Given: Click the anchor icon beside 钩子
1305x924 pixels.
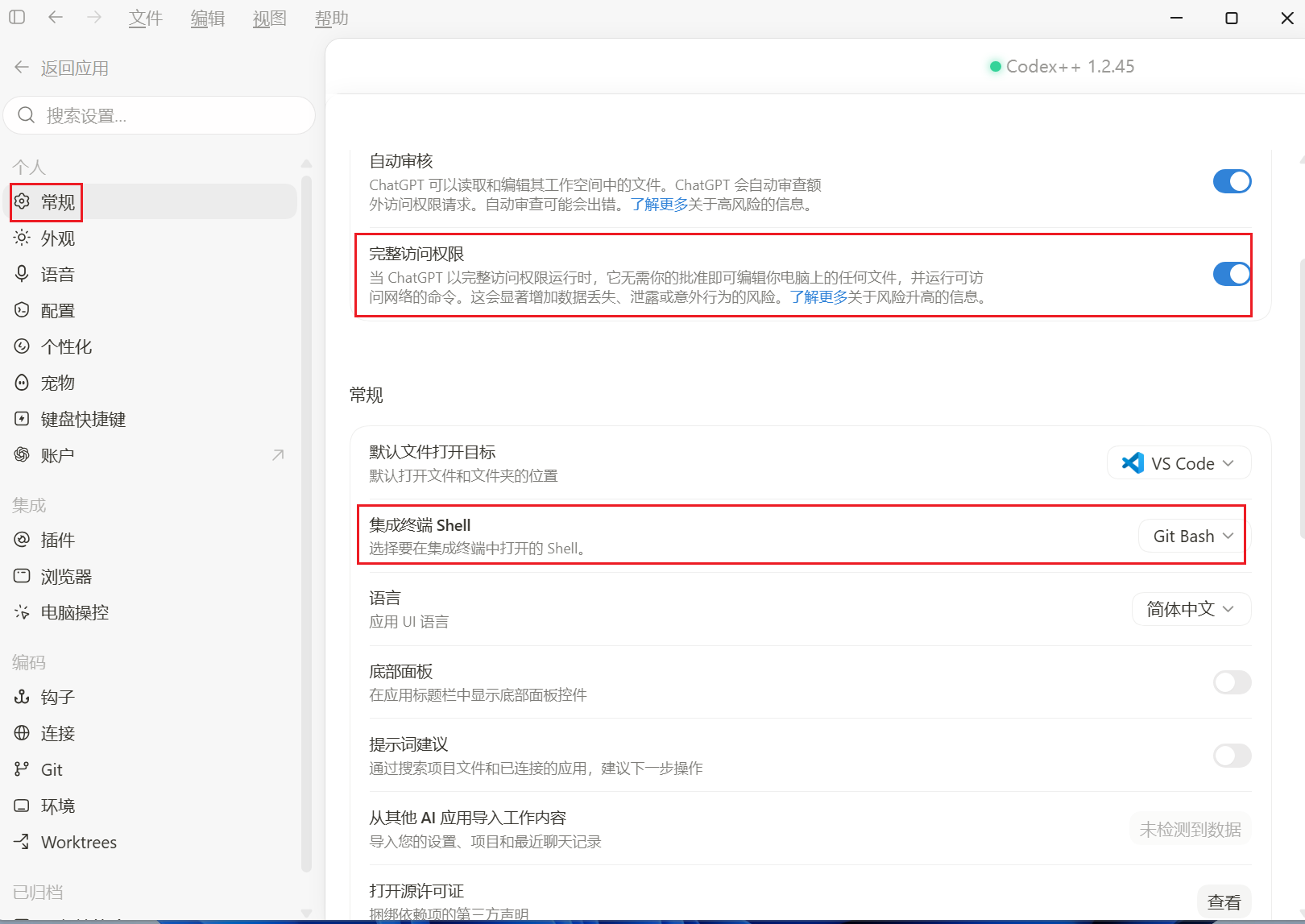Looking at the screenshot, I should pyautogui.click(x=22, y=697).
